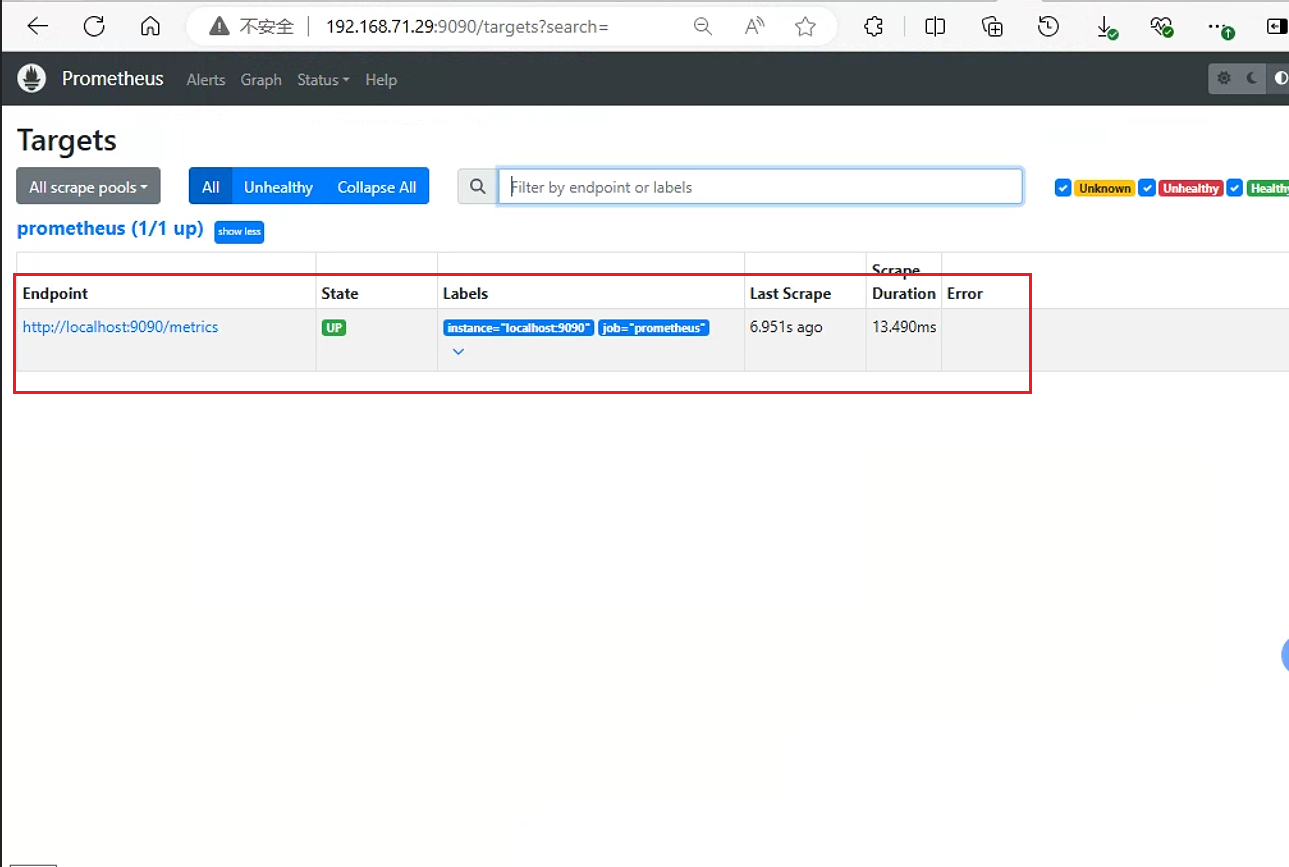Reload the page with the refresh icon
Image resolution: width=1289 pixels, height=867 pixels.
[94, 27]
